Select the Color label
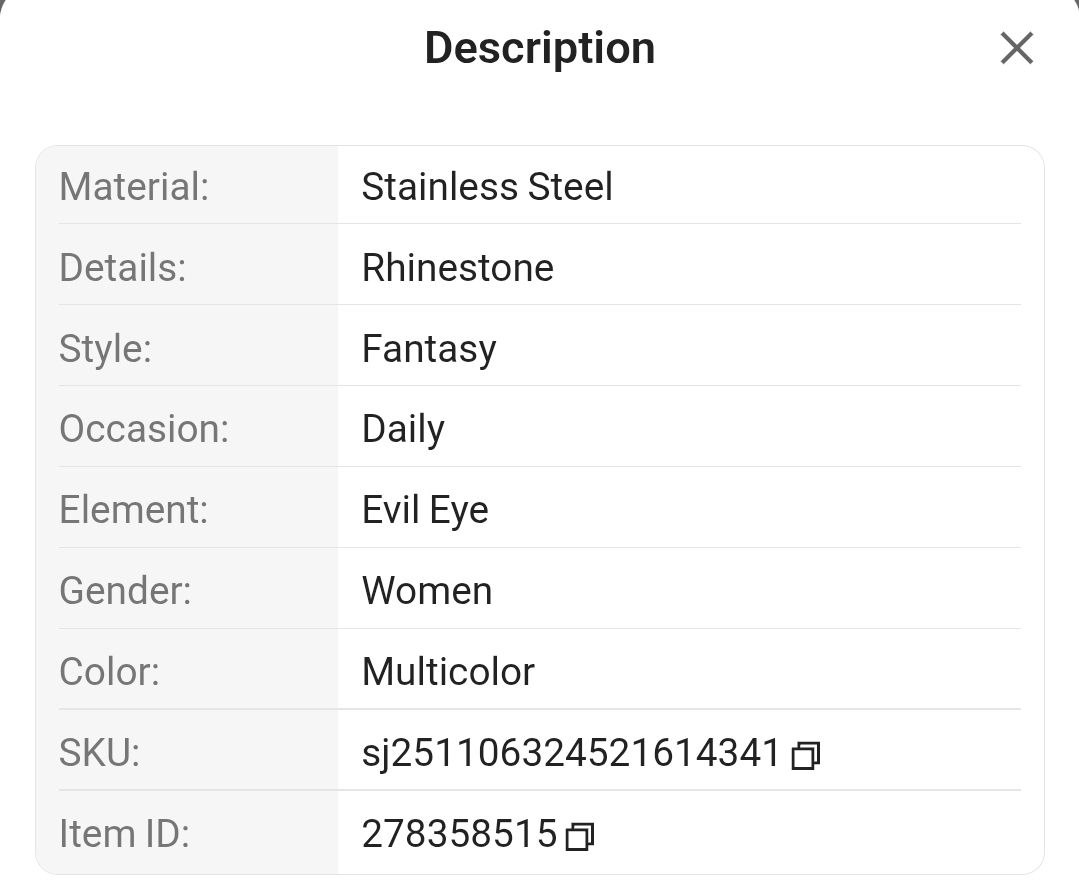 [109, 672]
